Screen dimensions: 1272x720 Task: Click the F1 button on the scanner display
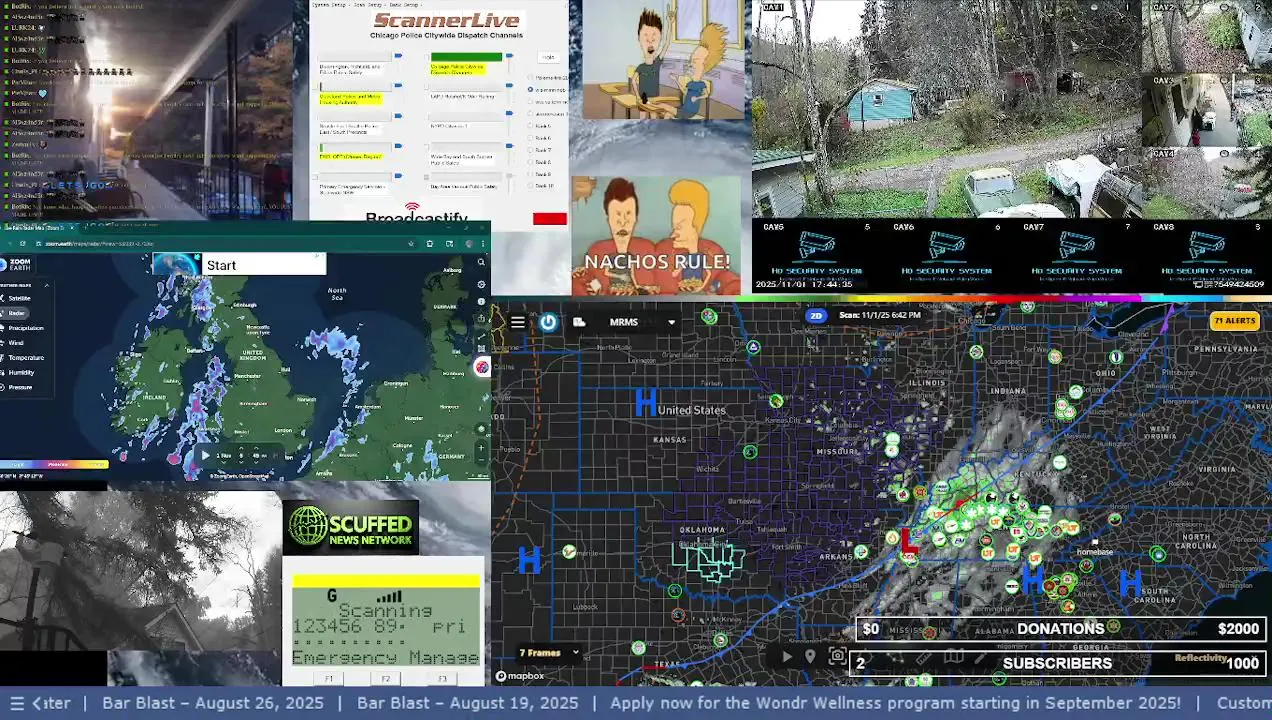pyautogui.click(x=329, y=679)
